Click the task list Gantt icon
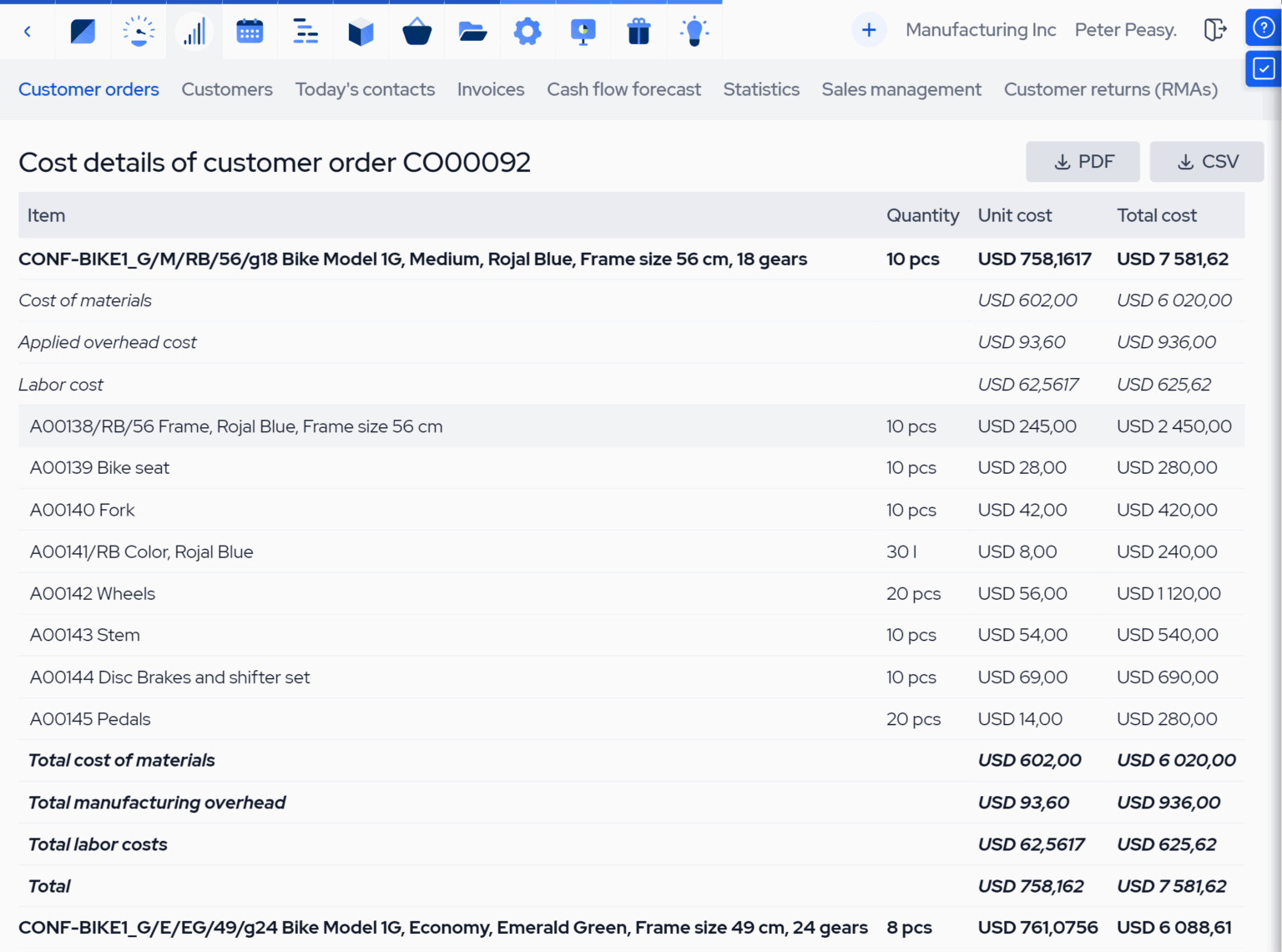Viewport: 1282px width, 952px height. [305, 31]
